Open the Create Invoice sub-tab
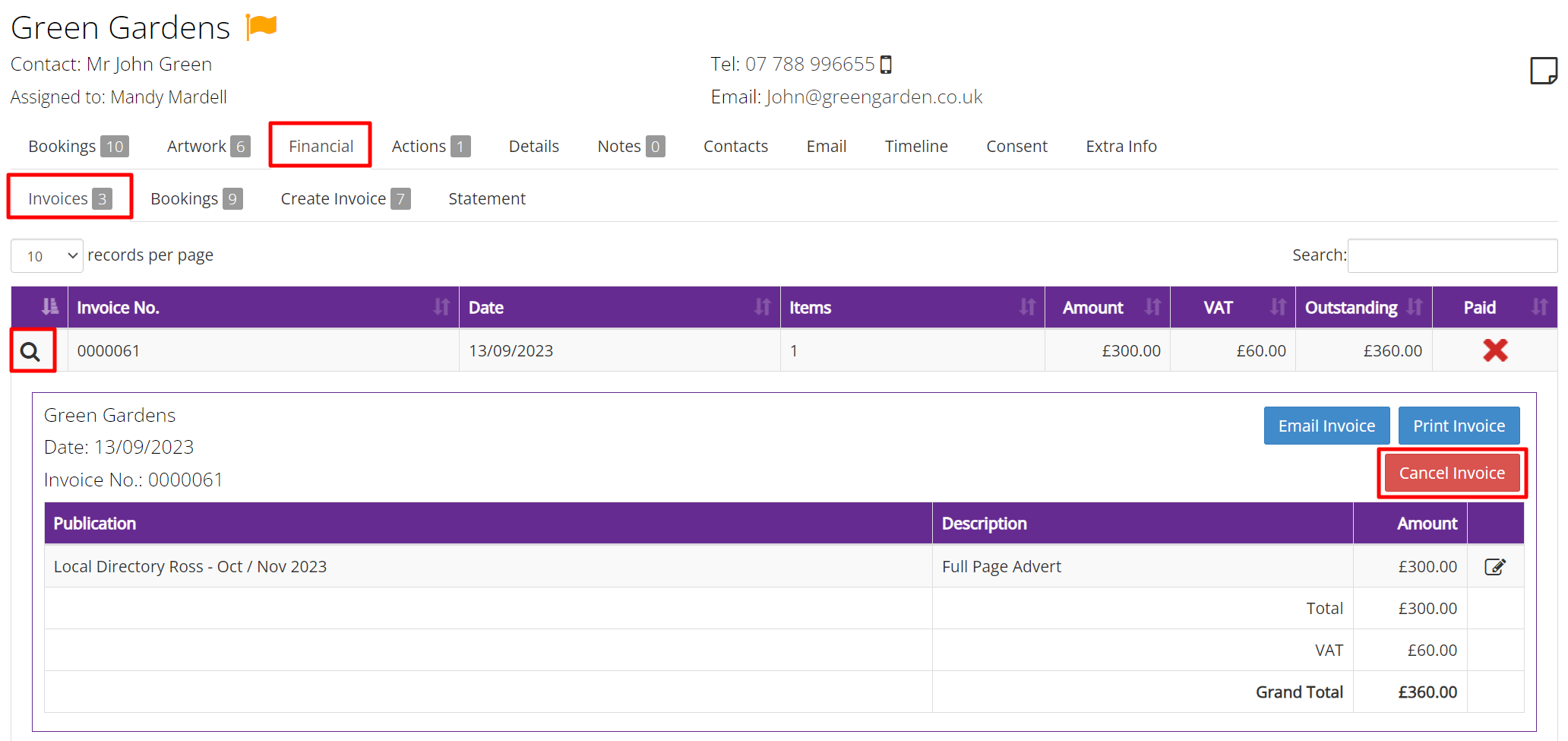1568x741 pixels. 345,198
